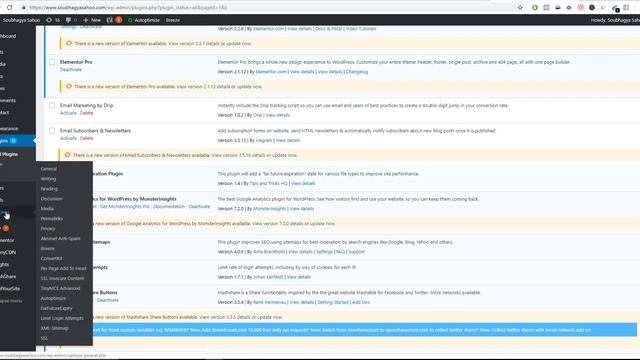Open TinyMCE Advanced submenu item
Viewport: 640px width, 360px height.
[60, 288]
